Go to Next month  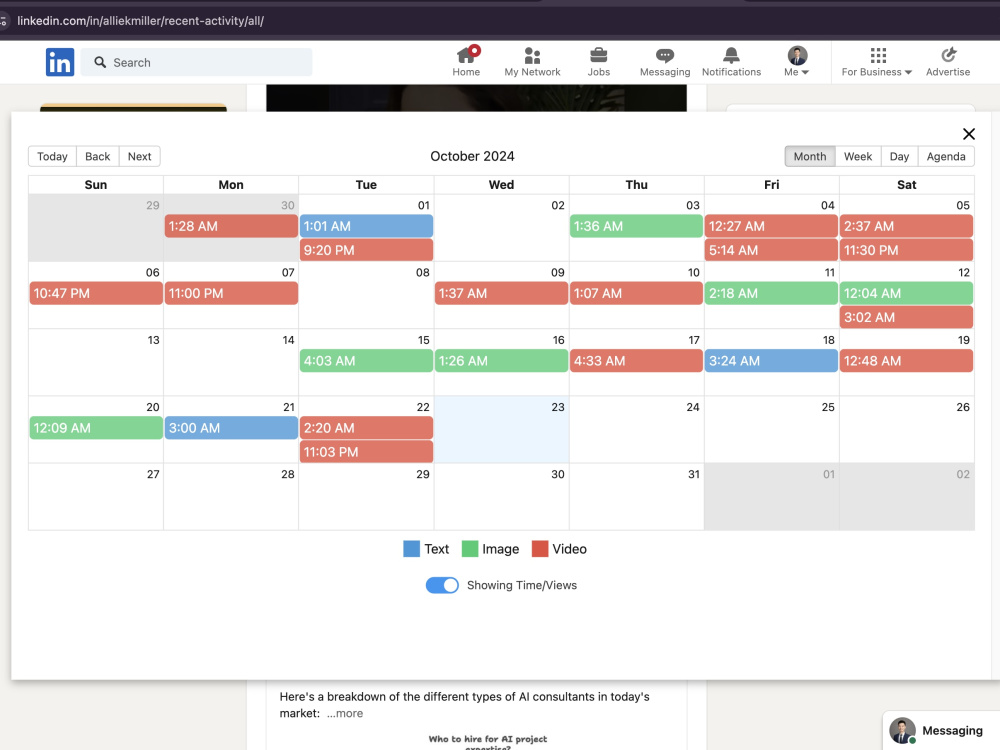[140, 156]
